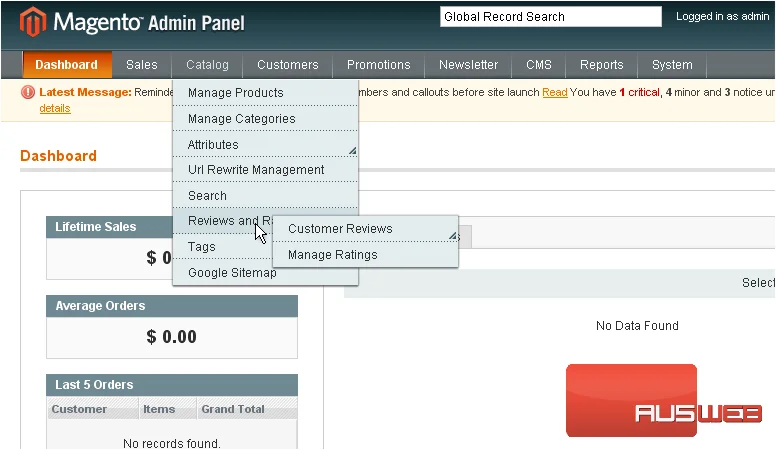Click the red alert icon beside Latest Message
The height and width of the screenshot is (450, 776).
(28, 92)
